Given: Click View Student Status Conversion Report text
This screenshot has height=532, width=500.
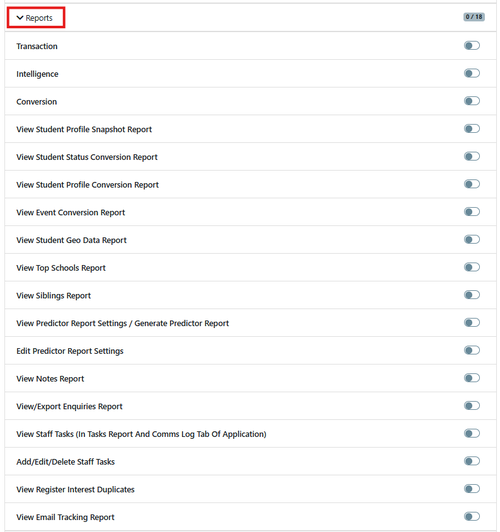Looking at the screenshot, I should tap(87, 157).
